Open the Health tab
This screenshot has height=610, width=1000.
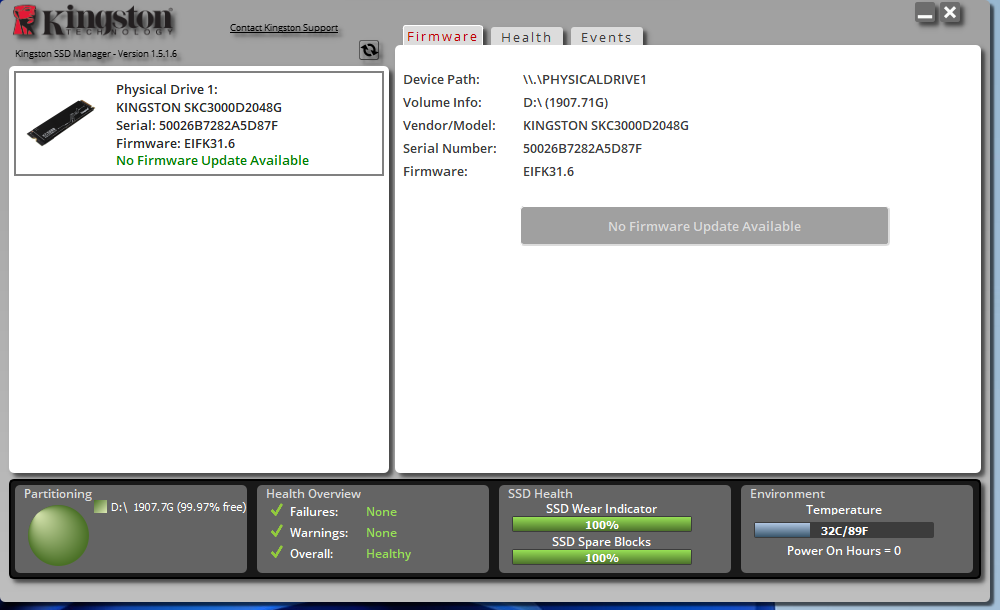[527, 37]
